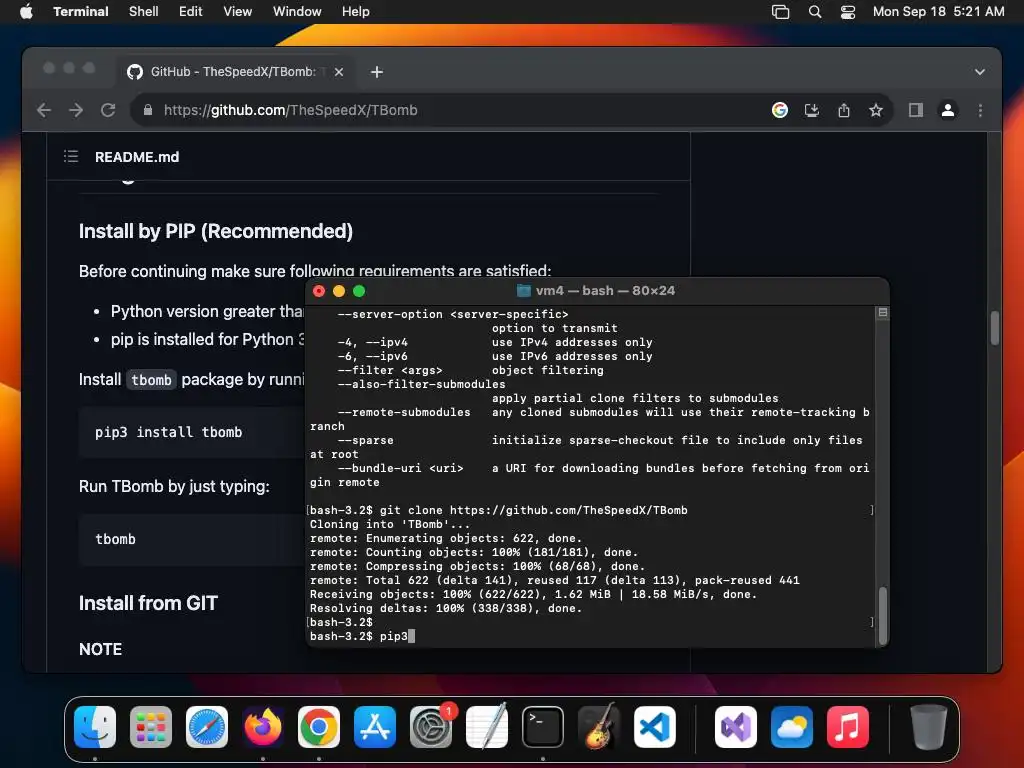Go forward in browser history
The height and width of the screenshot is (768, 1024).
(76, 110)
